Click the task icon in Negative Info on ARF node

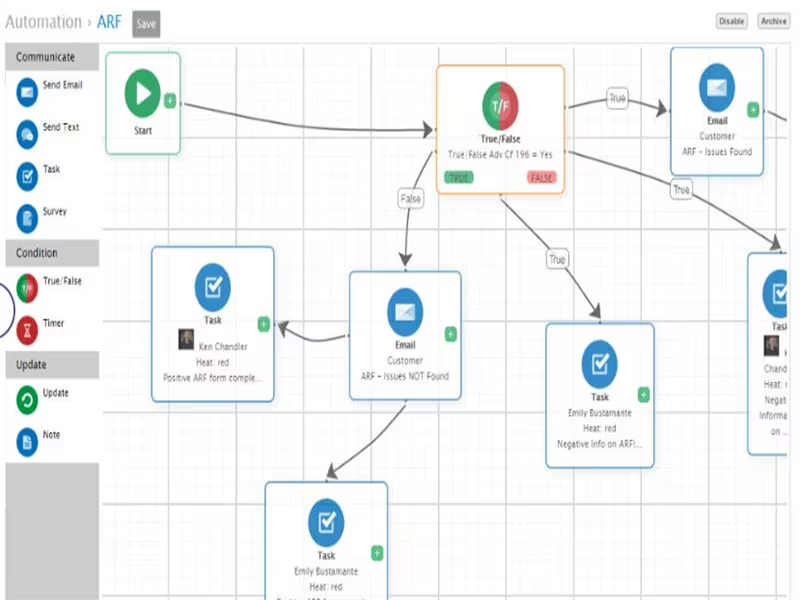click(599, 364)
